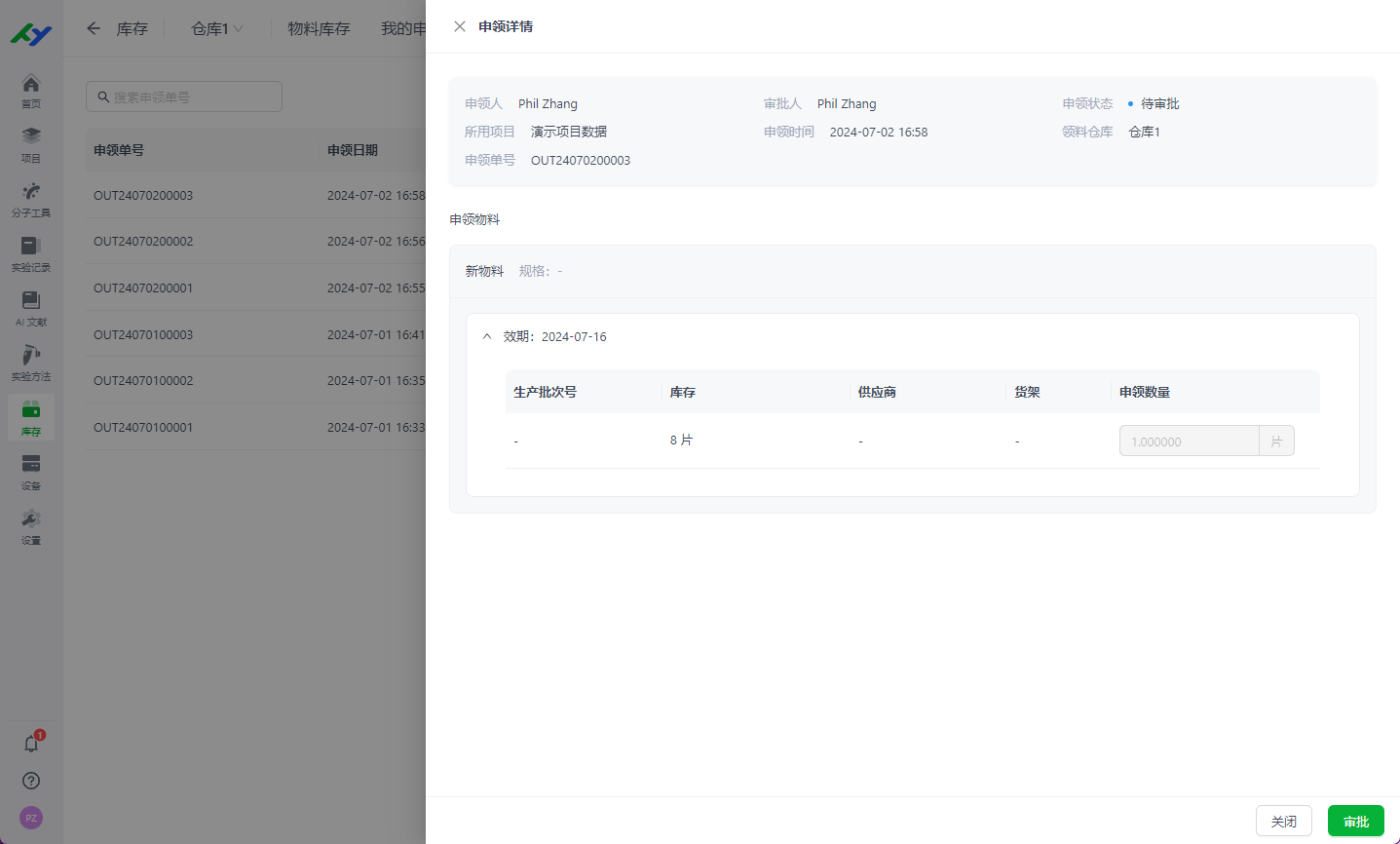1400x844 pixels.
Task: Click the help question-mark icon
Action: [30, 781]
